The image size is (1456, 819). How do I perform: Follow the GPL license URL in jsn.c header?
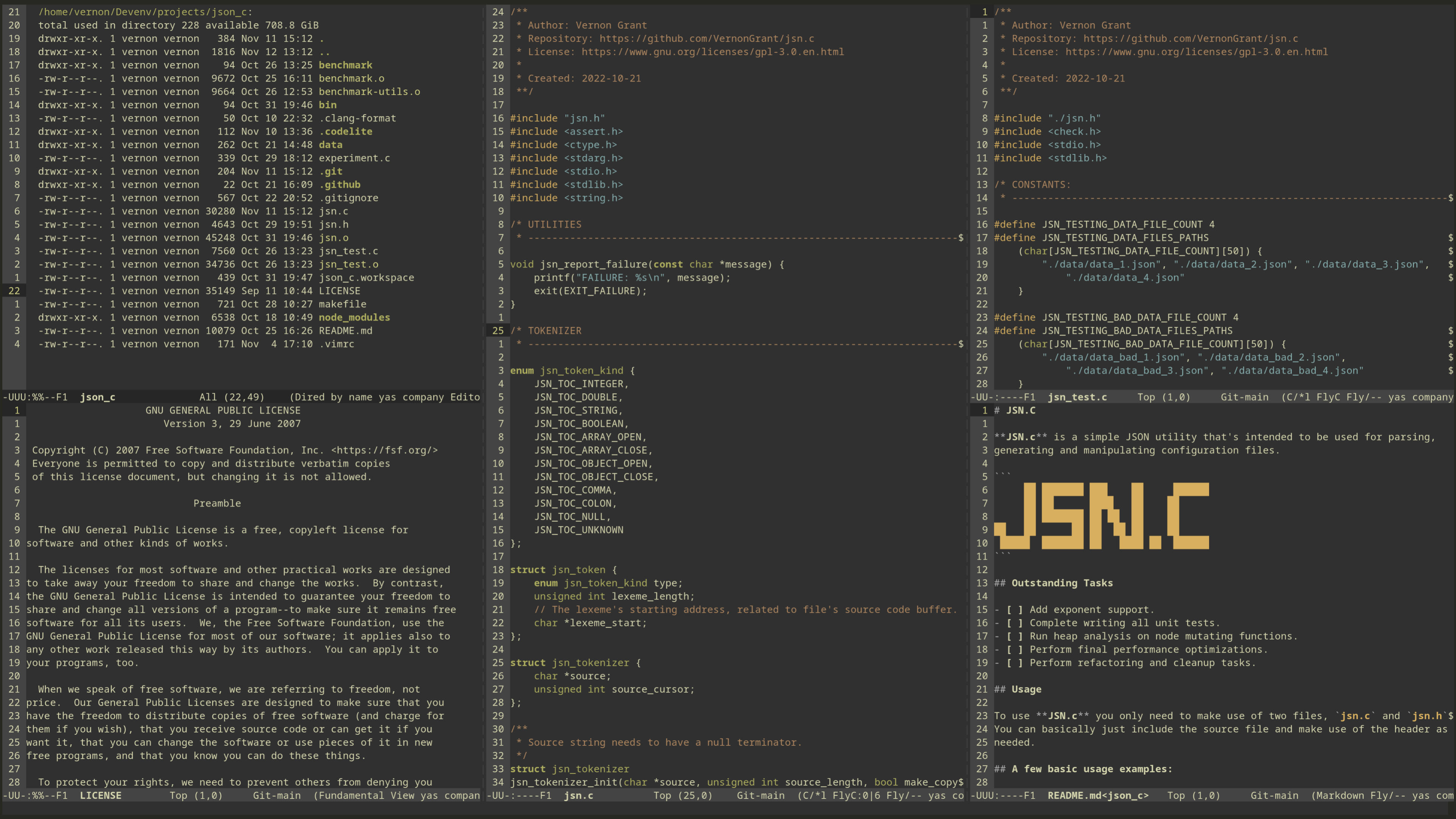tap(712, 52)
